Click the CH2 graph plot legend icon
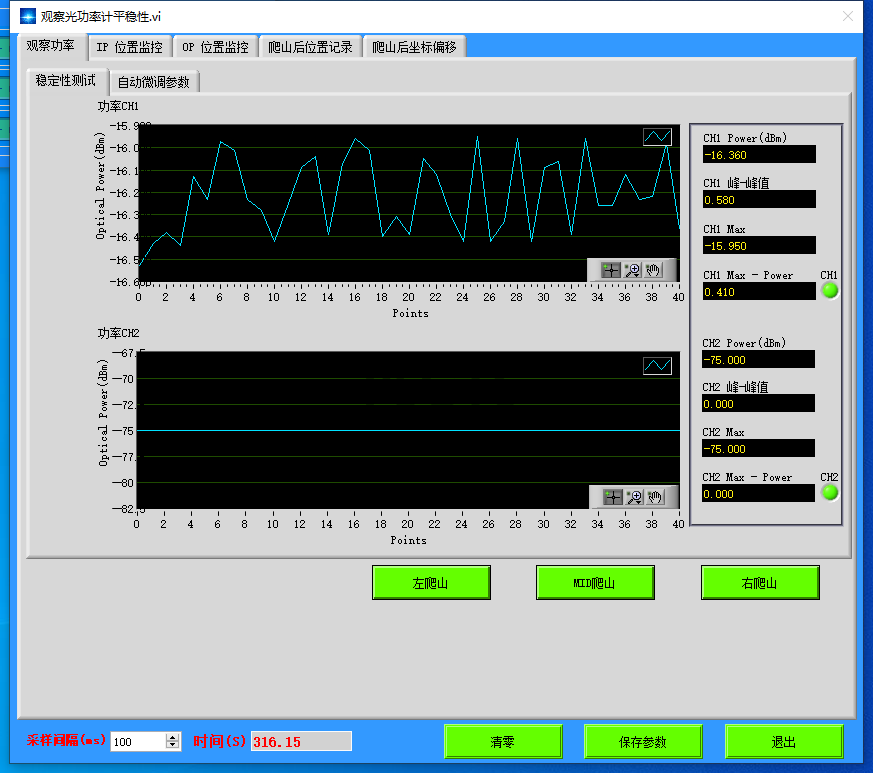This screenshot has width=873, height=773. pos(657,366)
